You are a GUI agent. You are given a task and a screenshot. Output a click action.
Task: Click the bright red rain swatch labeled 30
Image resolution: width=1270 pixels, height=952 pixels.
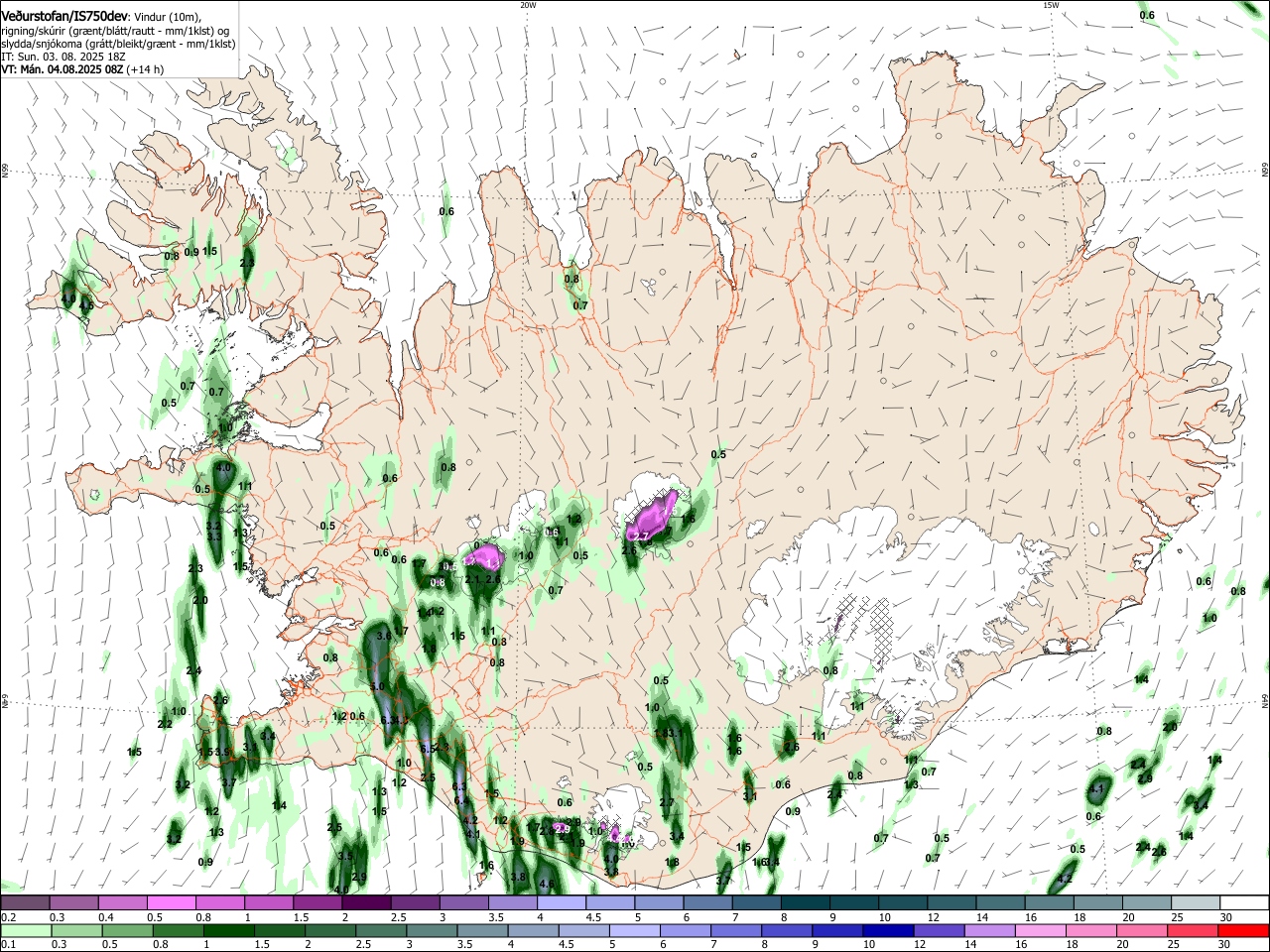click(x=1244, y=930)
